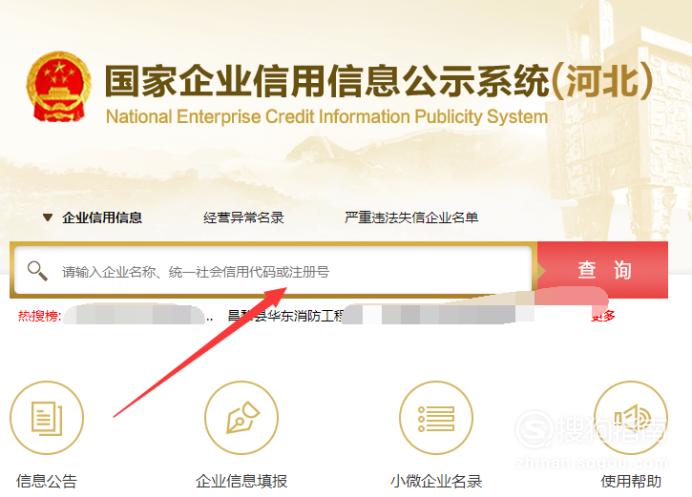Click the 信息公告 text label
This screenshot has width=692, height=497.
[47, 481]
